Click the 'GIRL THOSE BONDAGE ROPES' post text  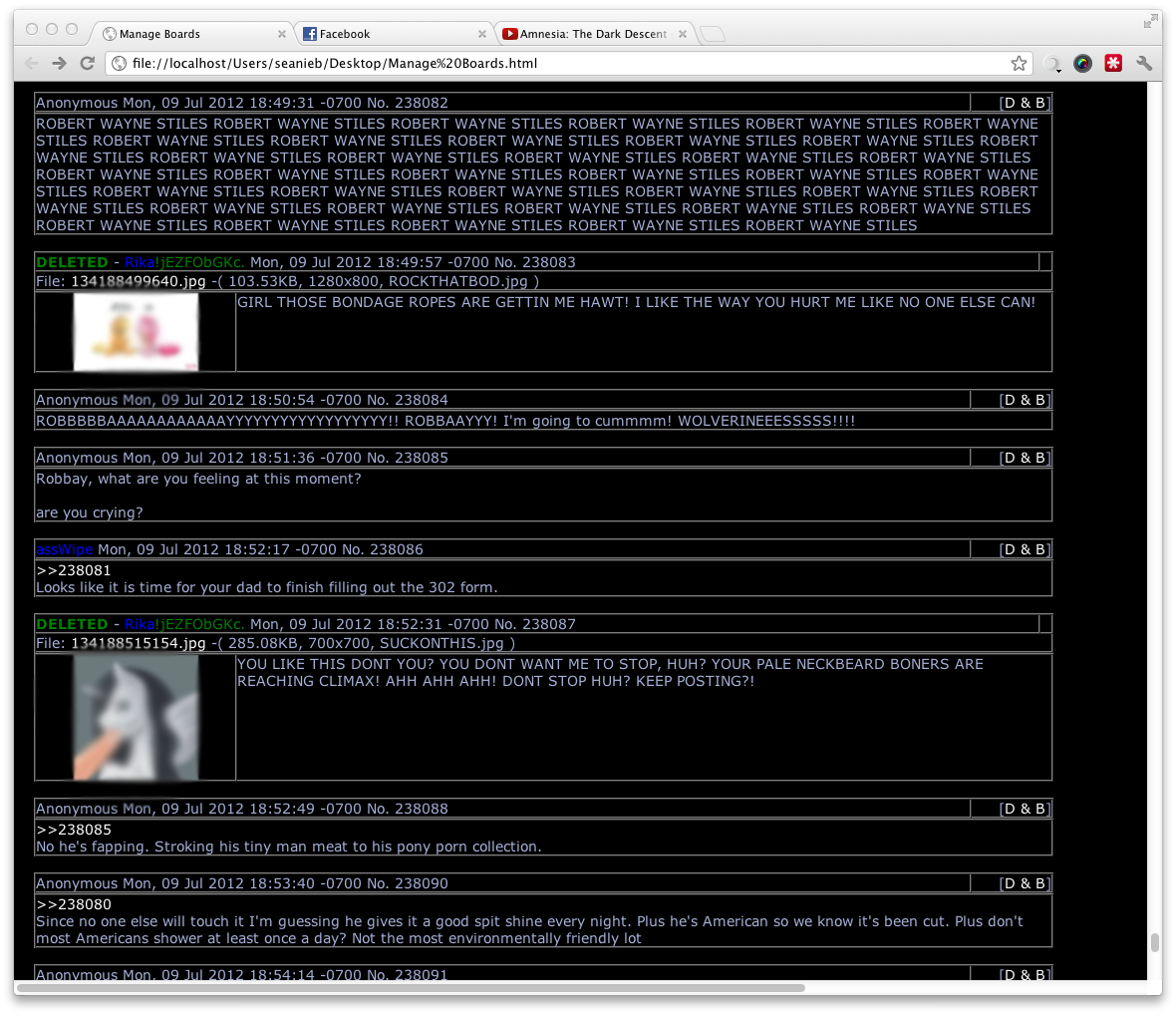636,302
